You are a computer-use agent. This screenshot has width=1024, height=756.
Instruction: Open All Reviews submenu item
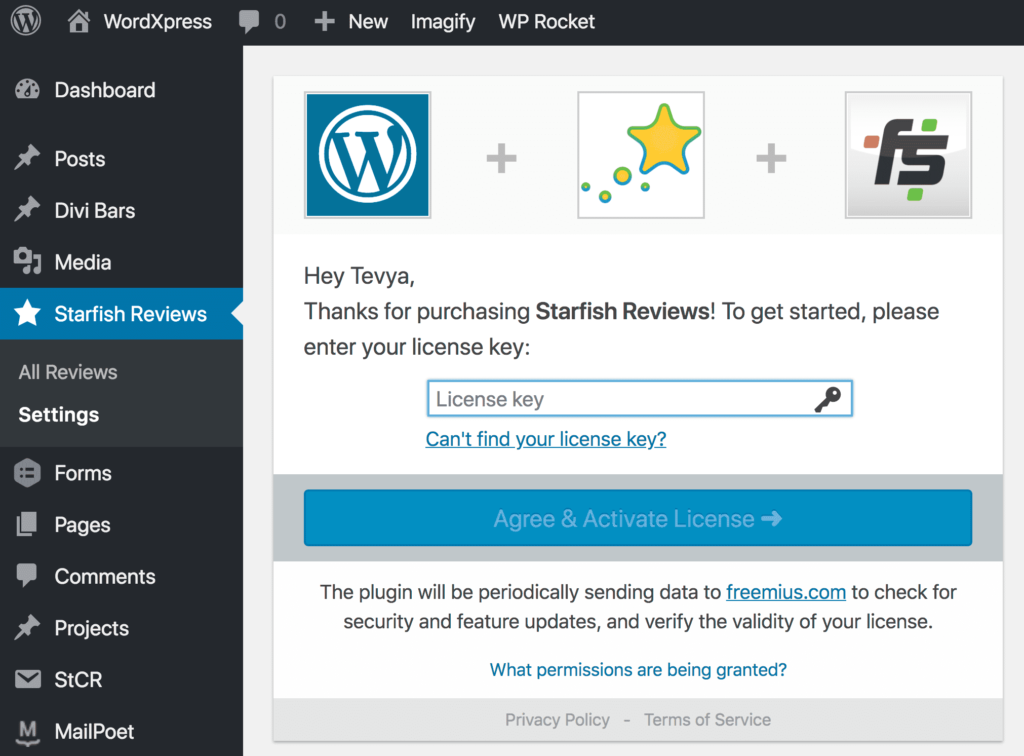point(68,372)
